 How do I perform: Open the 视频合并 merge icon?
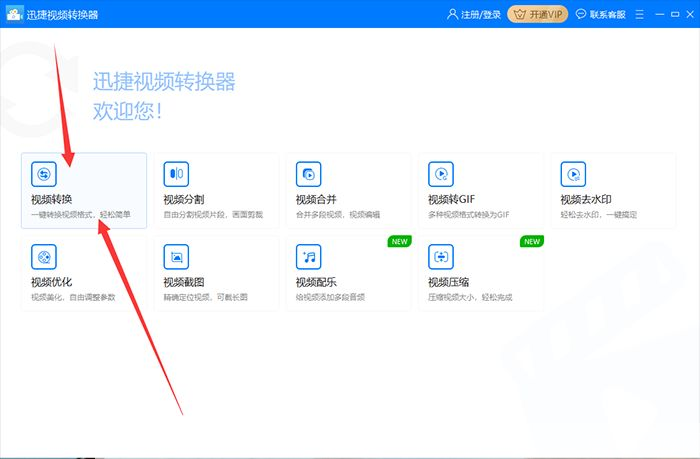pyautogui.click(x=308, y=174)
